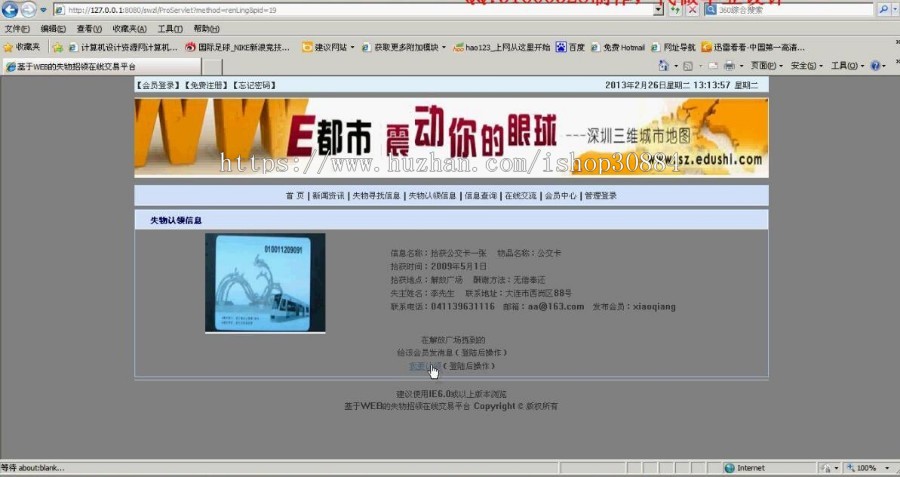The width and height of the screenshot is (900, 477).
Task: Open the 100% zoom level control
Action: pyautogui.click(x=867, y=468)
